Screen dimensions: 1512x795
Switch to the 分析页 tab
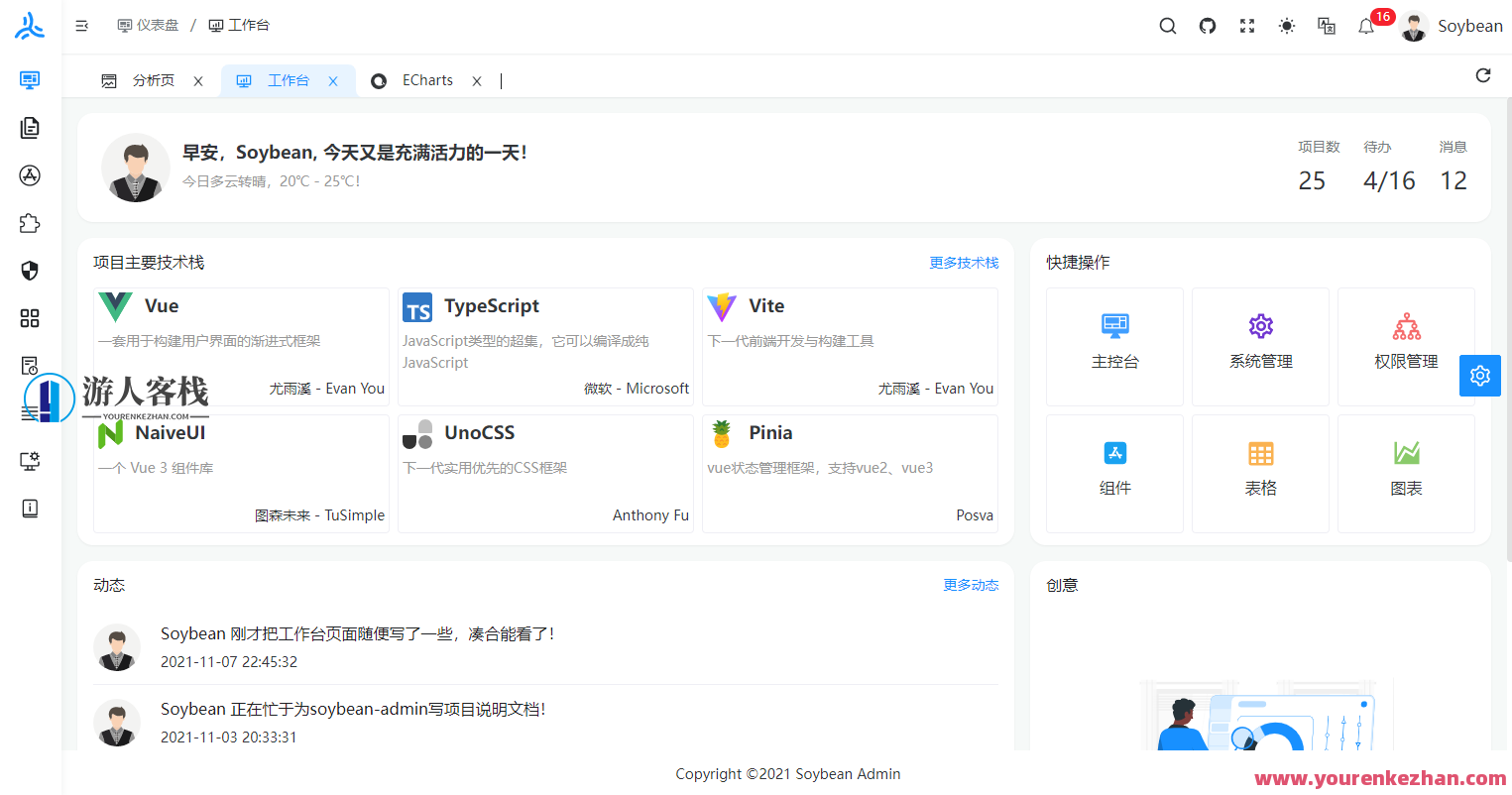[x=154, y=80]
